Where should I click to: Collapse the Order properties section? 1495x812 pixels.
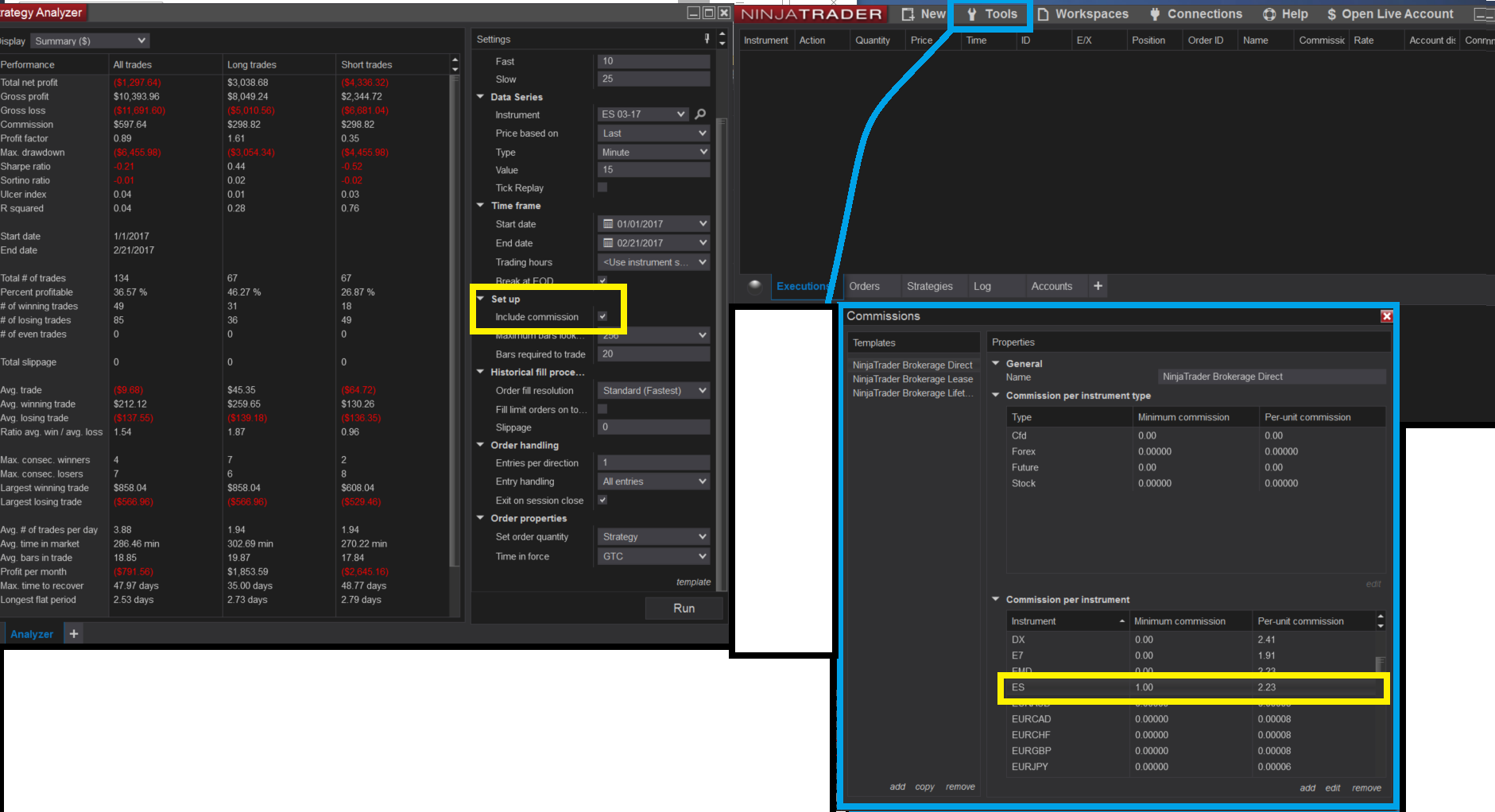(x=480, y=518)
